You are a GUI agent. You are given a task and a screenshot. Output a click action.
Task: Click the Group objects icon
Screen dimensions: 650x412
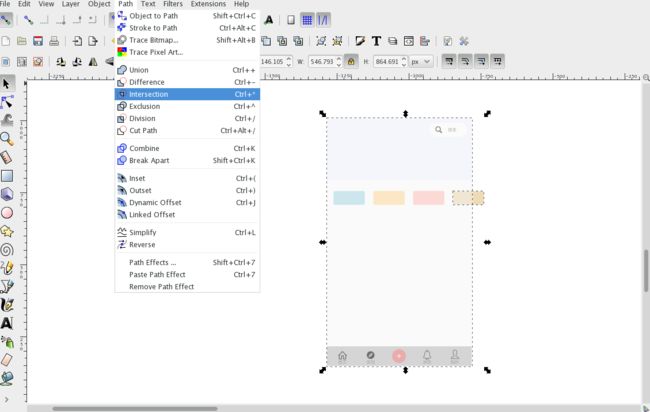click(321, 41)
